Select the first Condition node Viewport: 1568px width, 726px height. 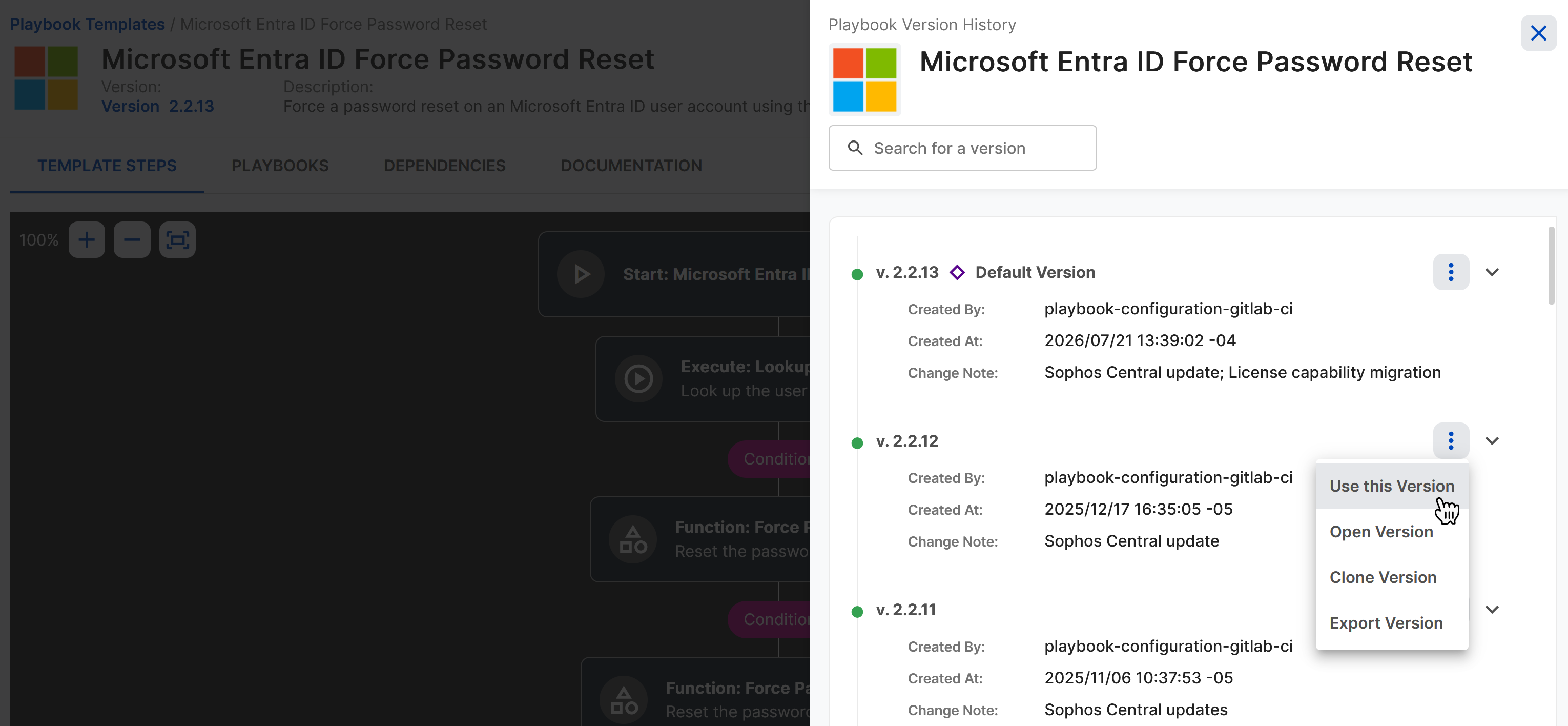point(769,459)
